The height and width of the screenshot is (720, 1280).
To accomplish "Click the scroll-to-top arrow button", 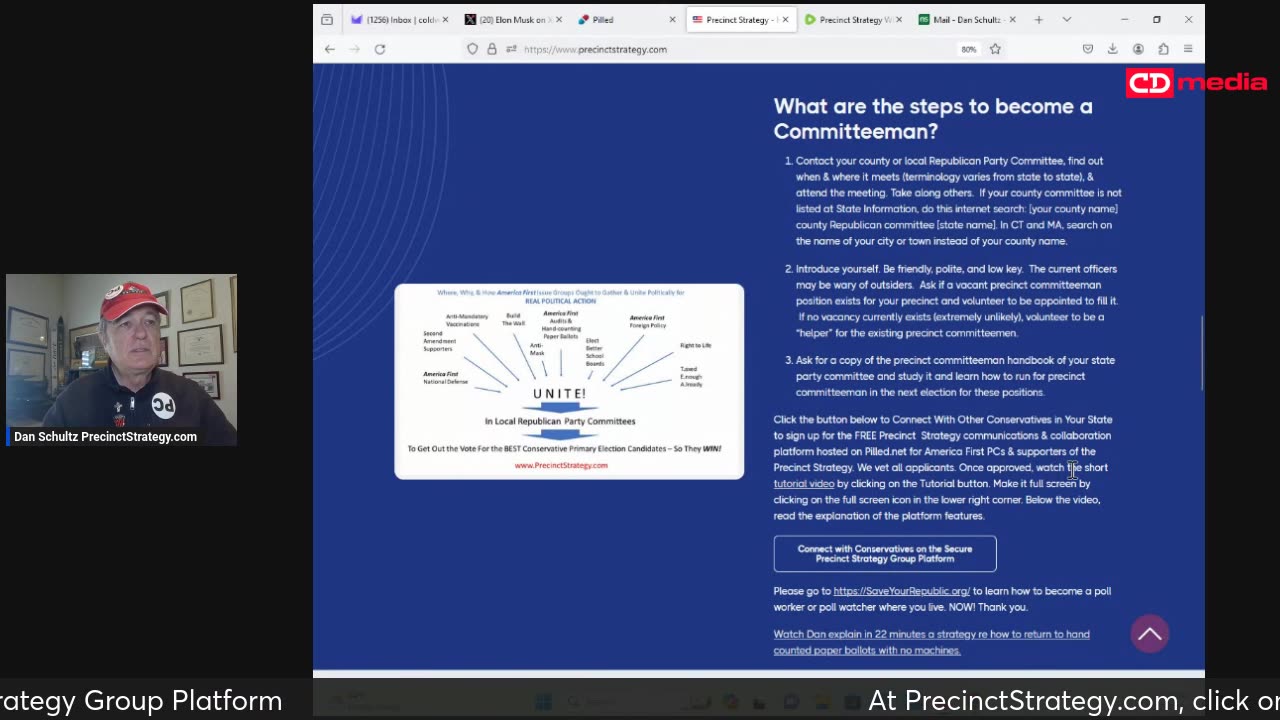I will click(1149, 634).
